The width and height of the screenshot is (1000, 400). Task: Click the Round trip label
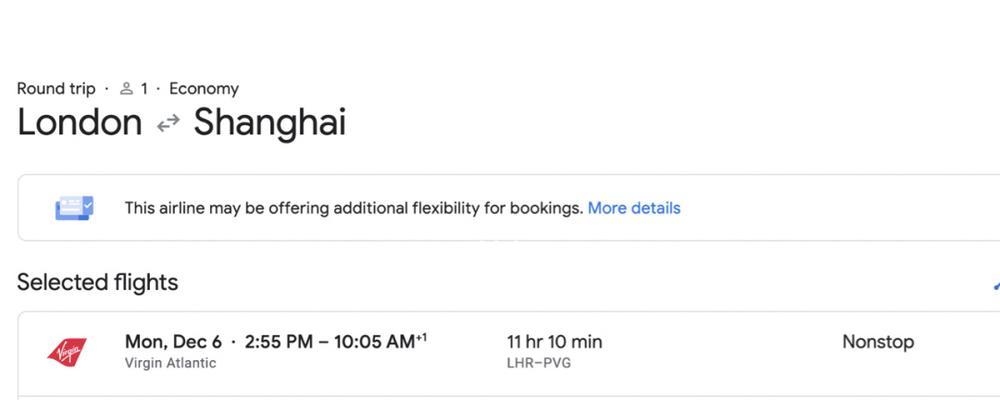pyautogui.click(x=56, y=89)
